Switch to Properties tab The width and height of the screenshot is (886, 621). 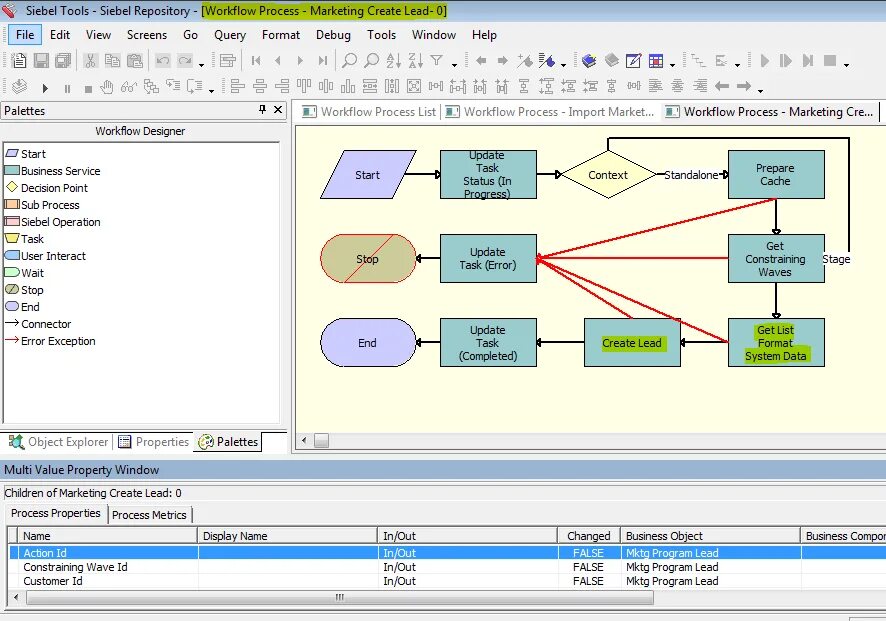coord(154,442)
